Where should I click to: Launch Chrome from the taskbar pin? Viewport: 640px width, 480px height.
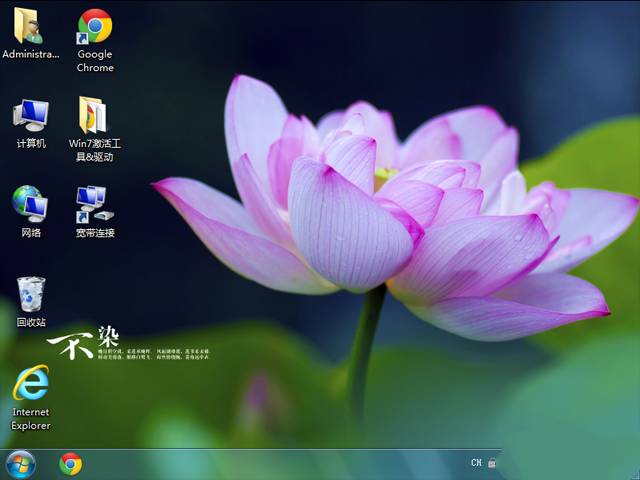70,464
